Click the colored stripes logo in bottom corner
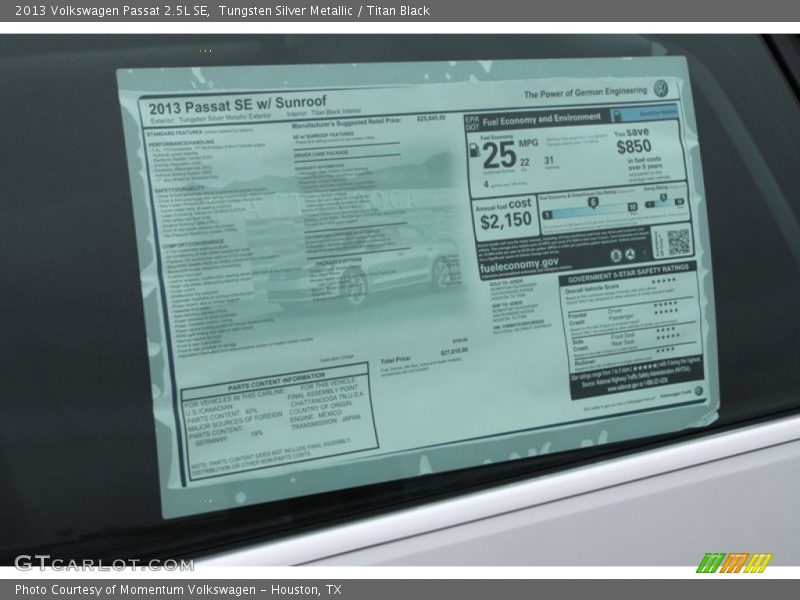 tap(734, 563)
